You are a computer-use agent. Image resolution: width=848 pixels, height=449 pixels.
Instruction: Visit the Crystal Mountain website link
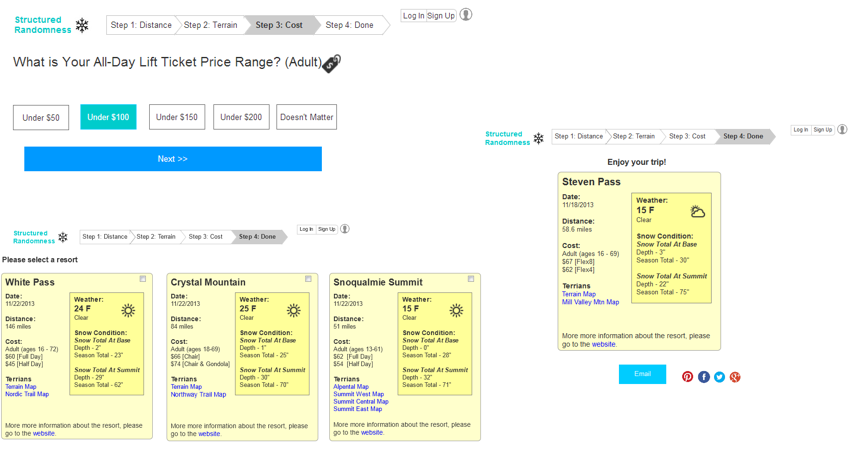[209, 433]
